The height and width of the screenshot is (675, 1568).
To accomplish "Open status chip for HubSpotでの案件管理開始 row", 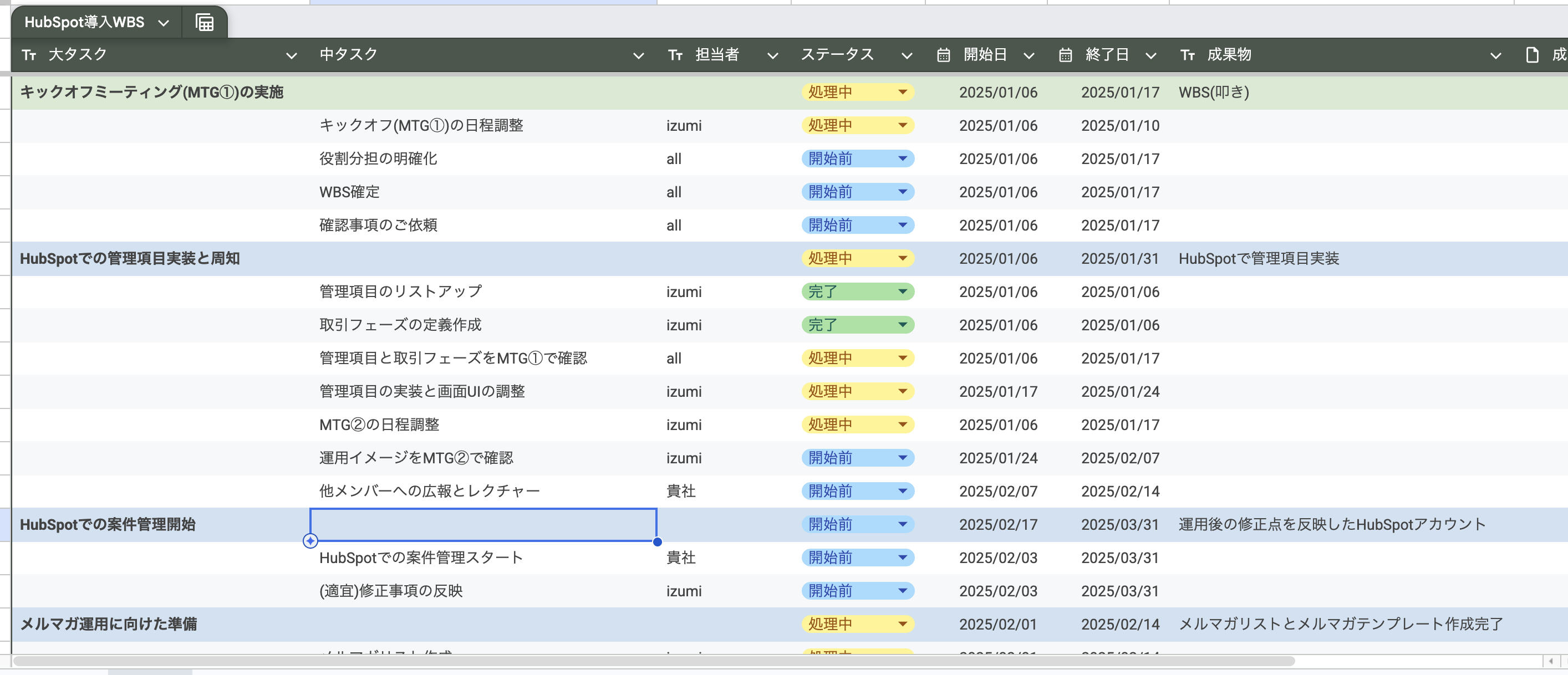I will pos(858,525).
